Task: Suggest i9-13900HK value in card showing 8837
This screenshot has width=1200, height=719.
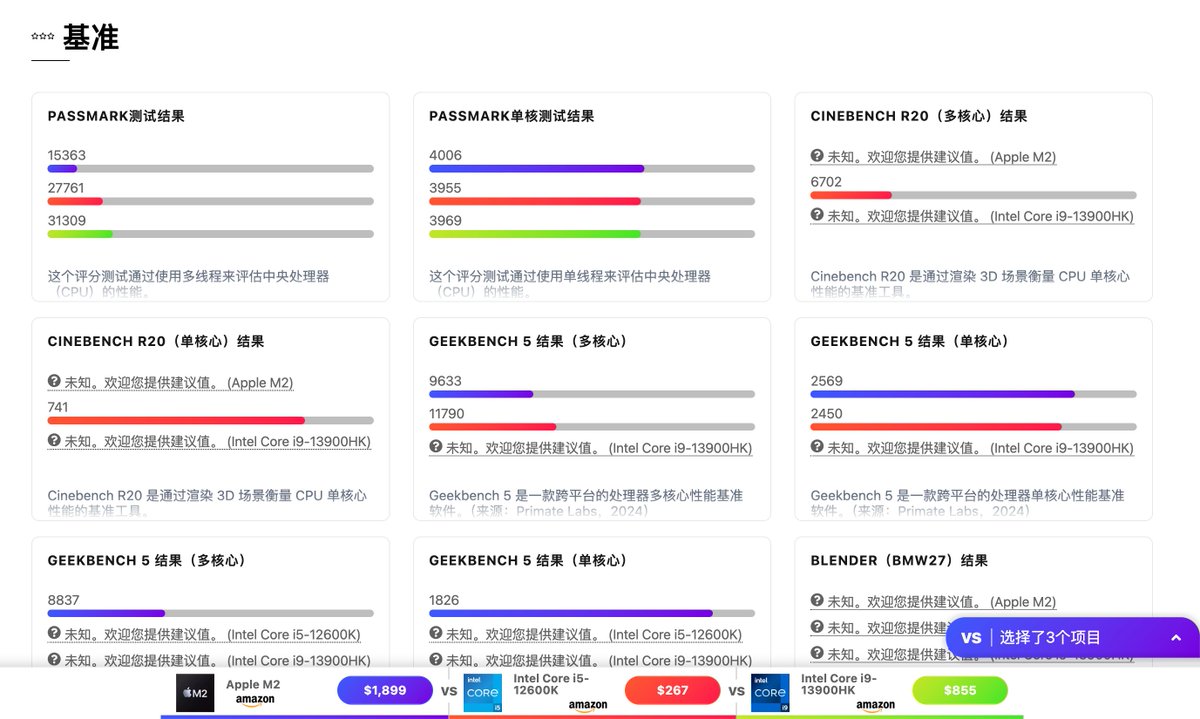Action: coord(209,661)
